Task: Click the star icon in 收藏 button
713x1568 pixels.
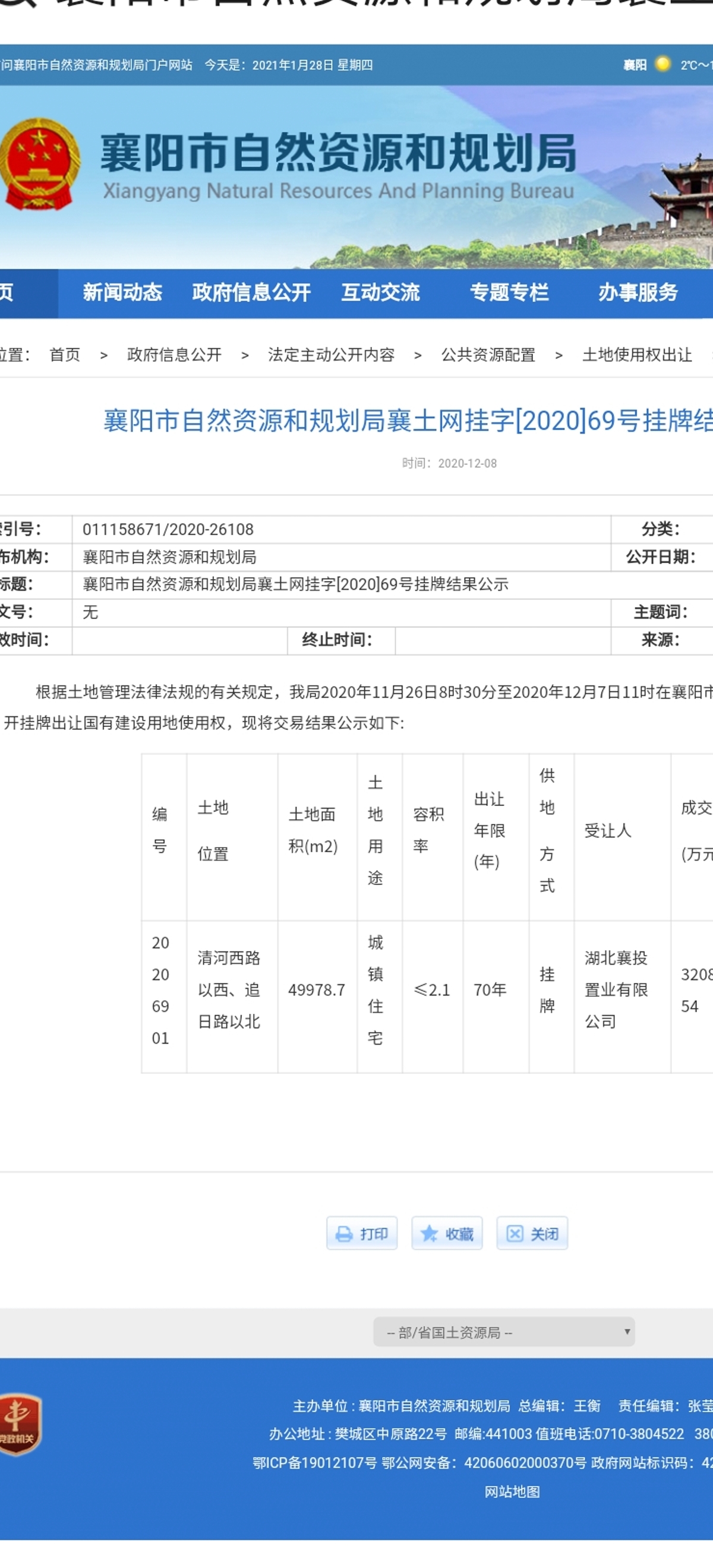Action: click(429, 1234)
